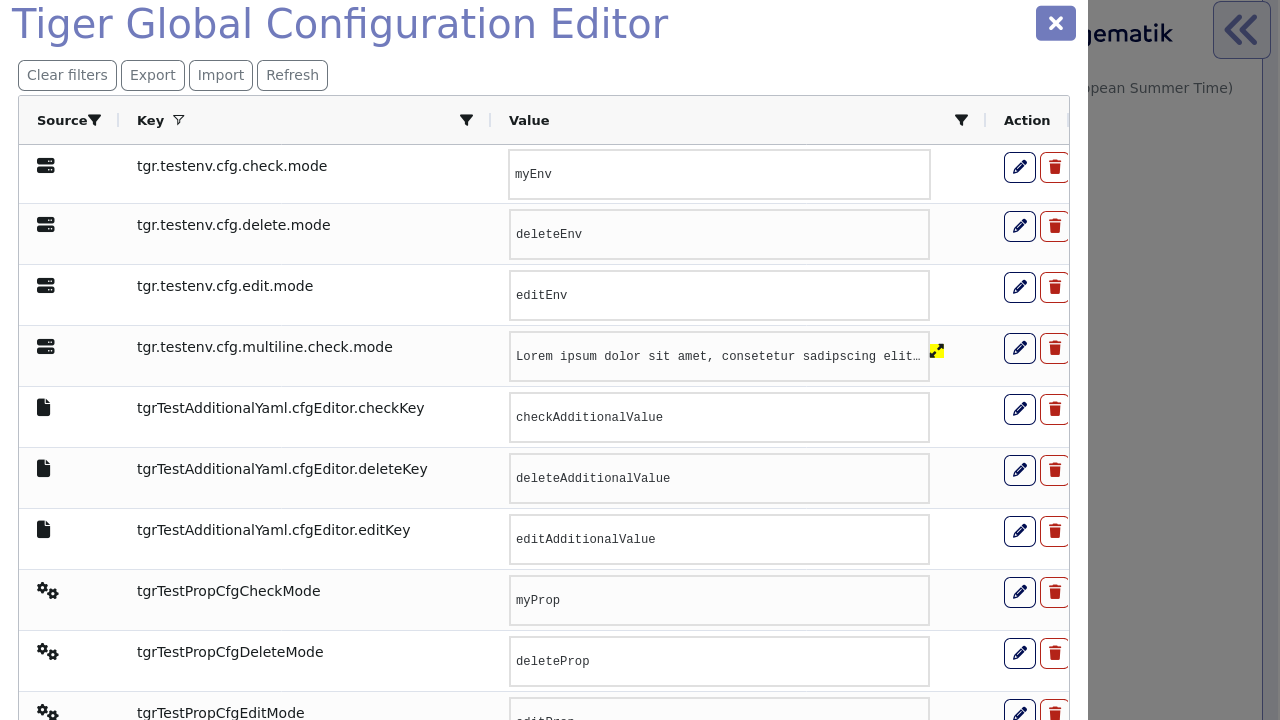Delete the cfgEditor.deleteKey entry
The height and width of the screenshot is (720, 1280).
[x=1055, y=470]
